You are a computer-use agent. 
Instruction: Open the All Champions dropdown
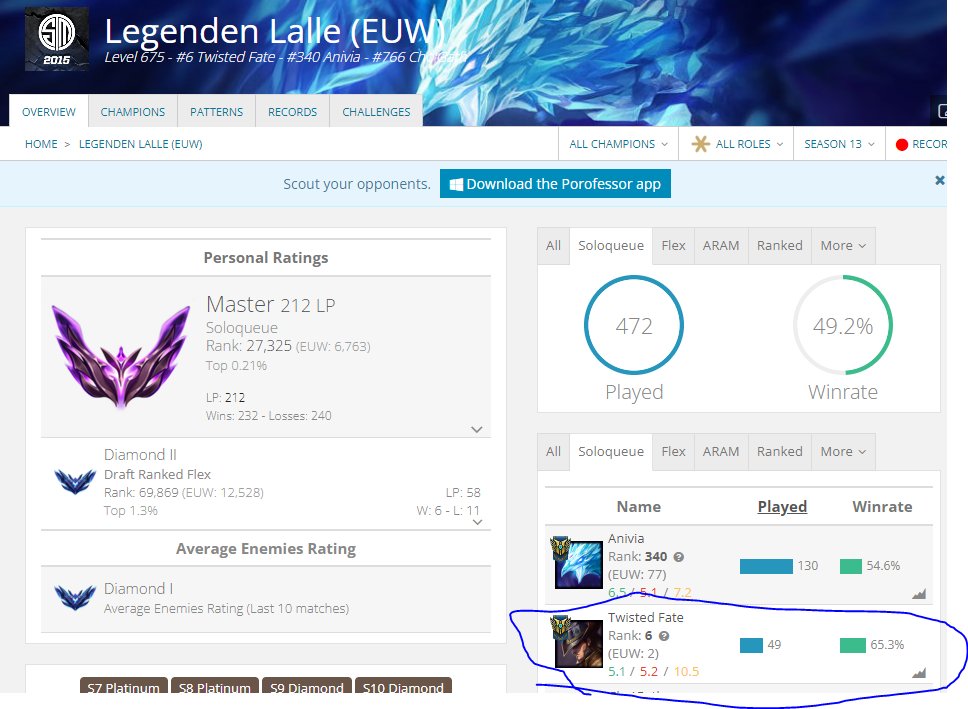(x=618, y=144)
